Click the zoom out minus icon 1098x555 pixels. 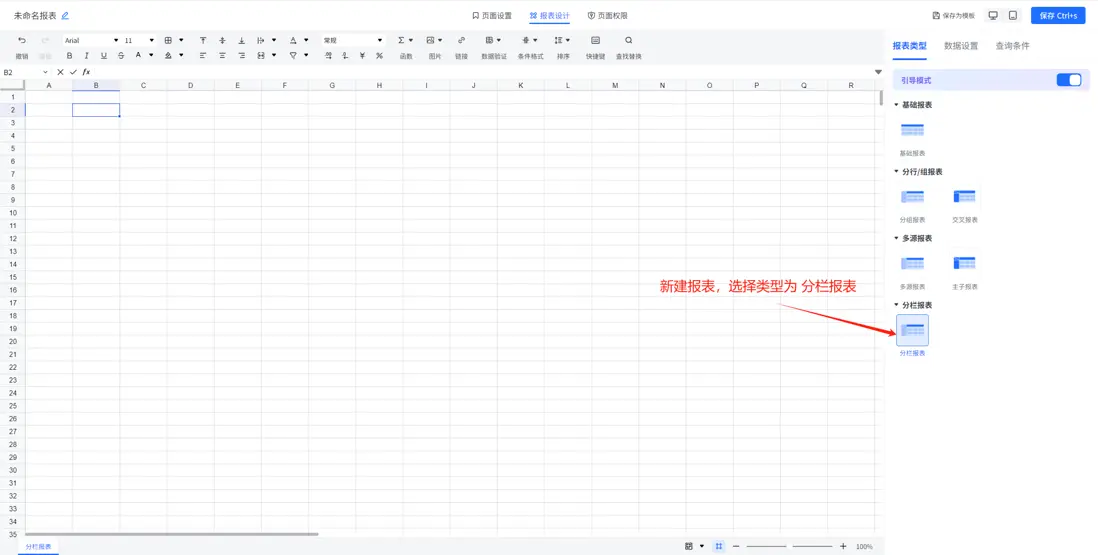coord(736,546)
